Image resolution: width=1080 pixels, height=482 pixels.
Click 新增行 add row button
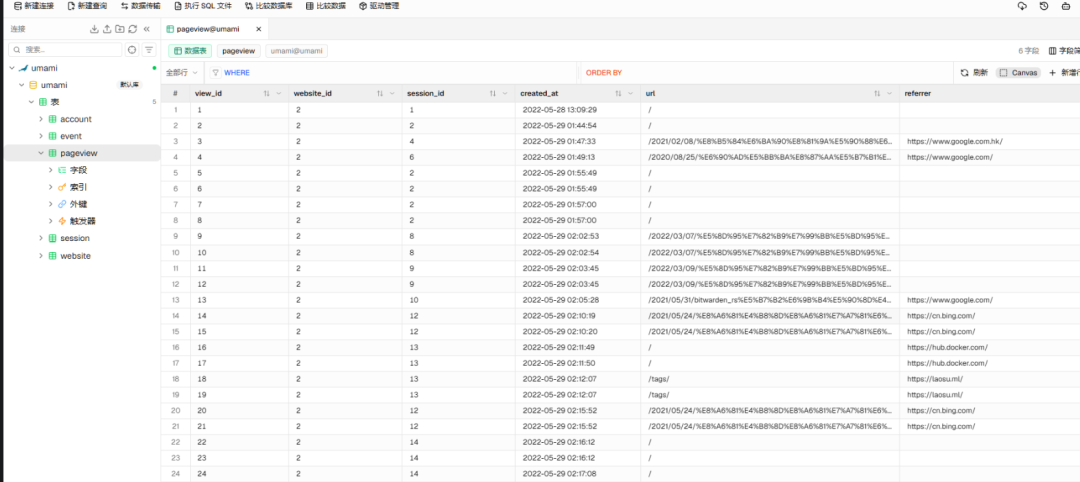1064,72
